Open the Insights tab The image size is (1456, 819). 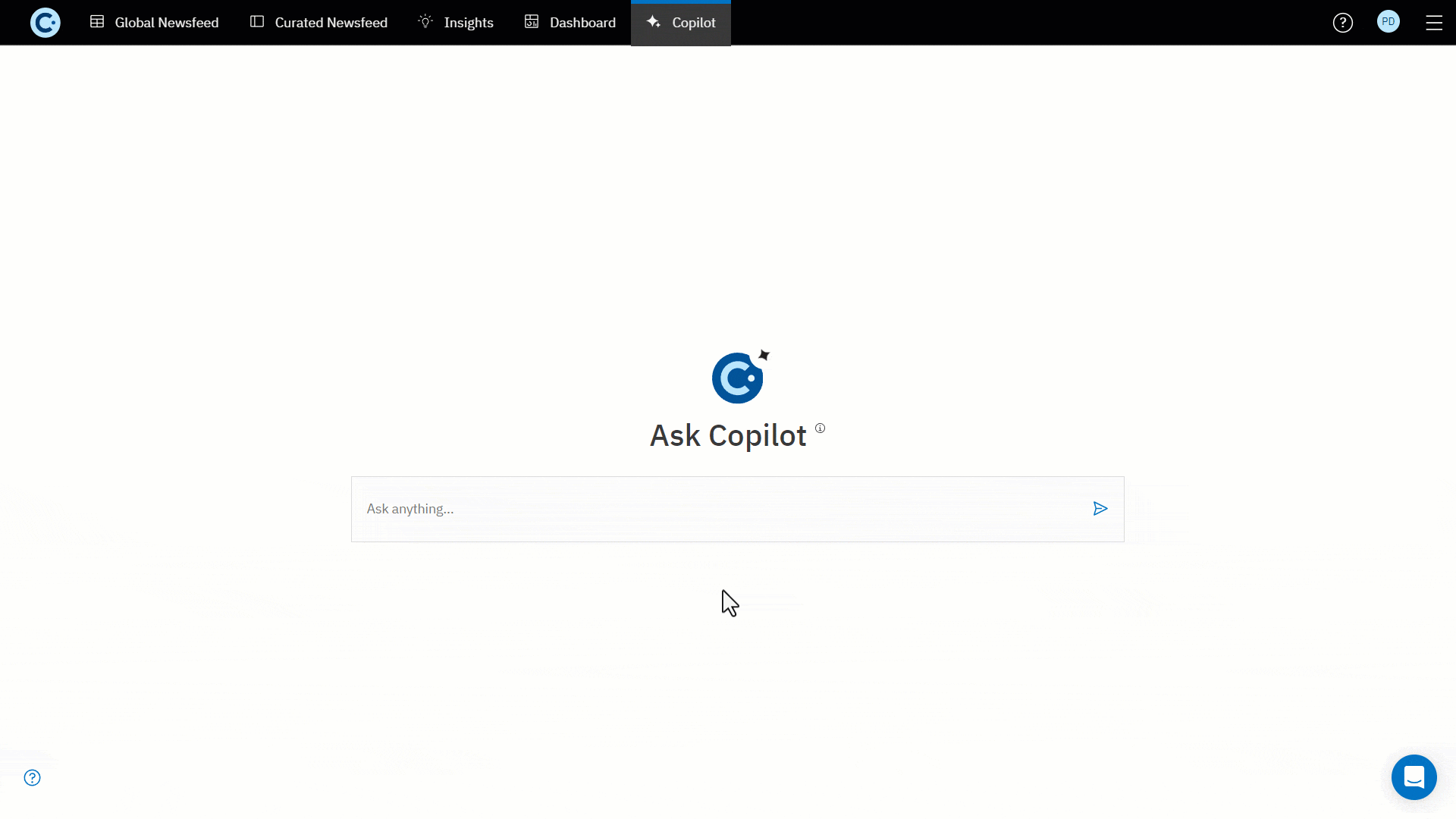point(456,22)
